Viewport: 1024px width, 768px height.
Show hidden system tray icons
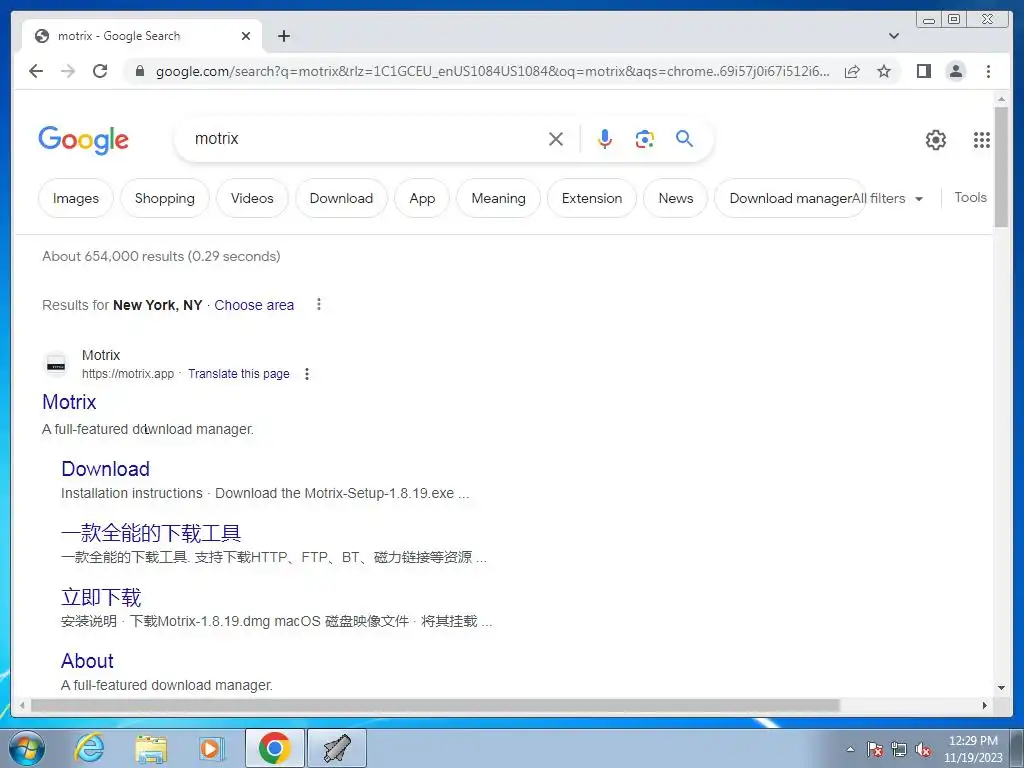click(x=850, y=749)
